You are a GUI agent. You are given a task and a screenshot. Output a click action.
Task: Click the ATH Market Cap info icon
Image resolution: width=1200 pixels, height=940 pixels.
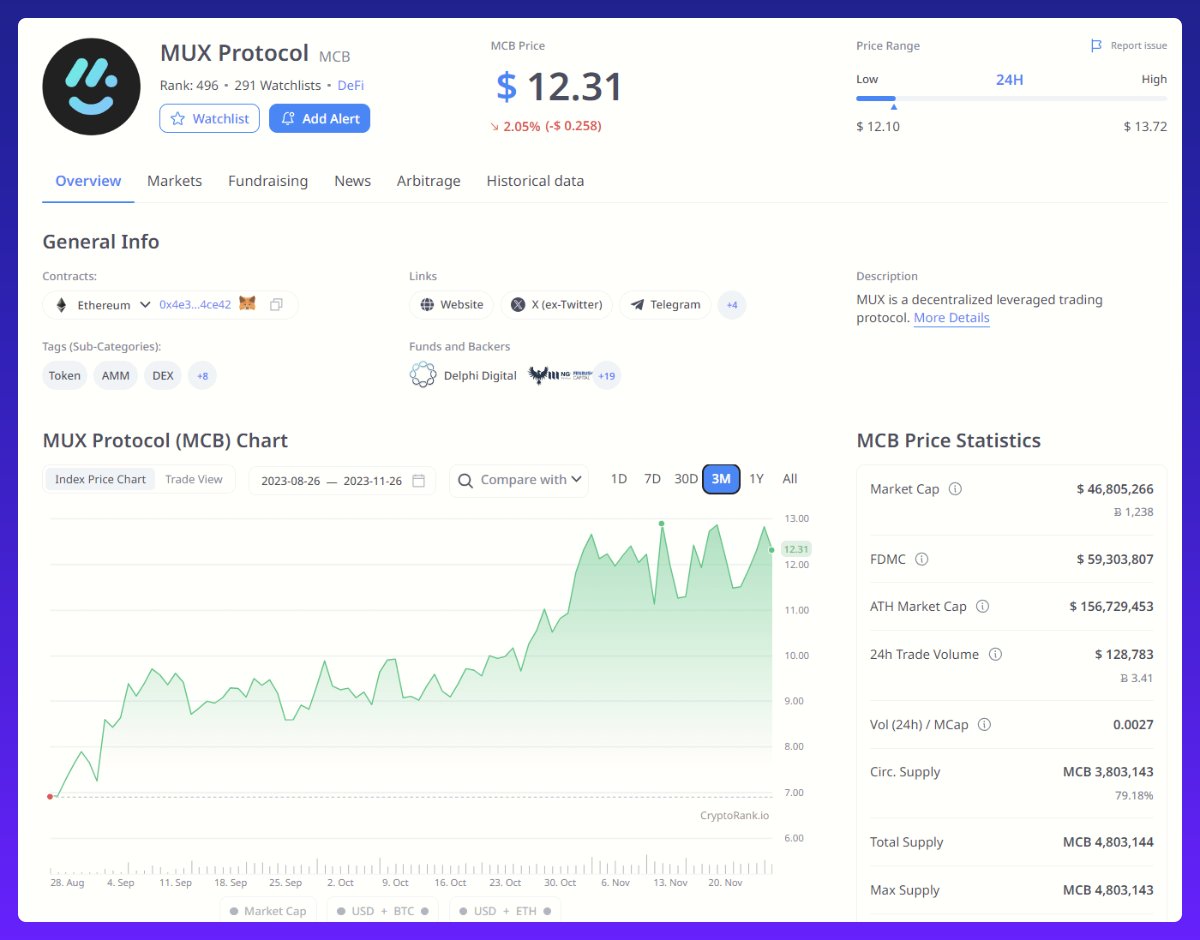pos(982,606)
